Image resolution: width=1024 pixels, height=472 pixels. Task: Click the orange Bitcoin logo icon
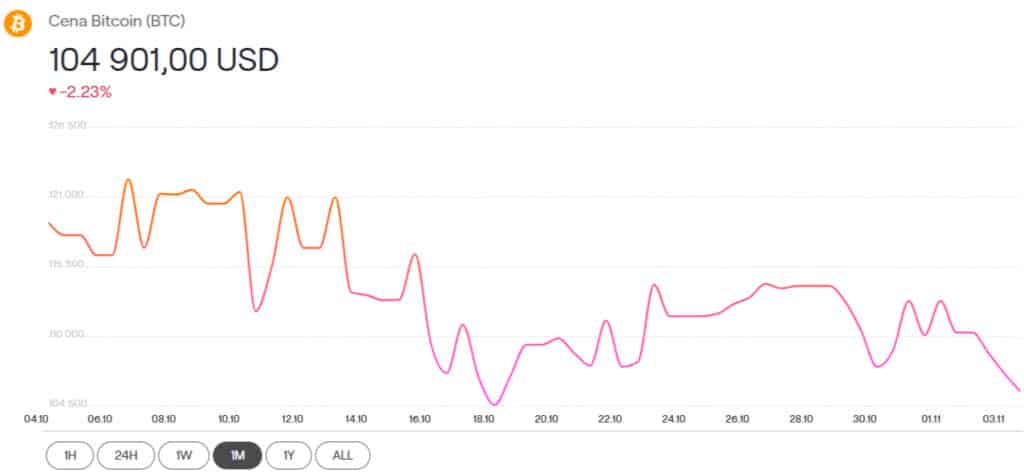tap(18, 22)
